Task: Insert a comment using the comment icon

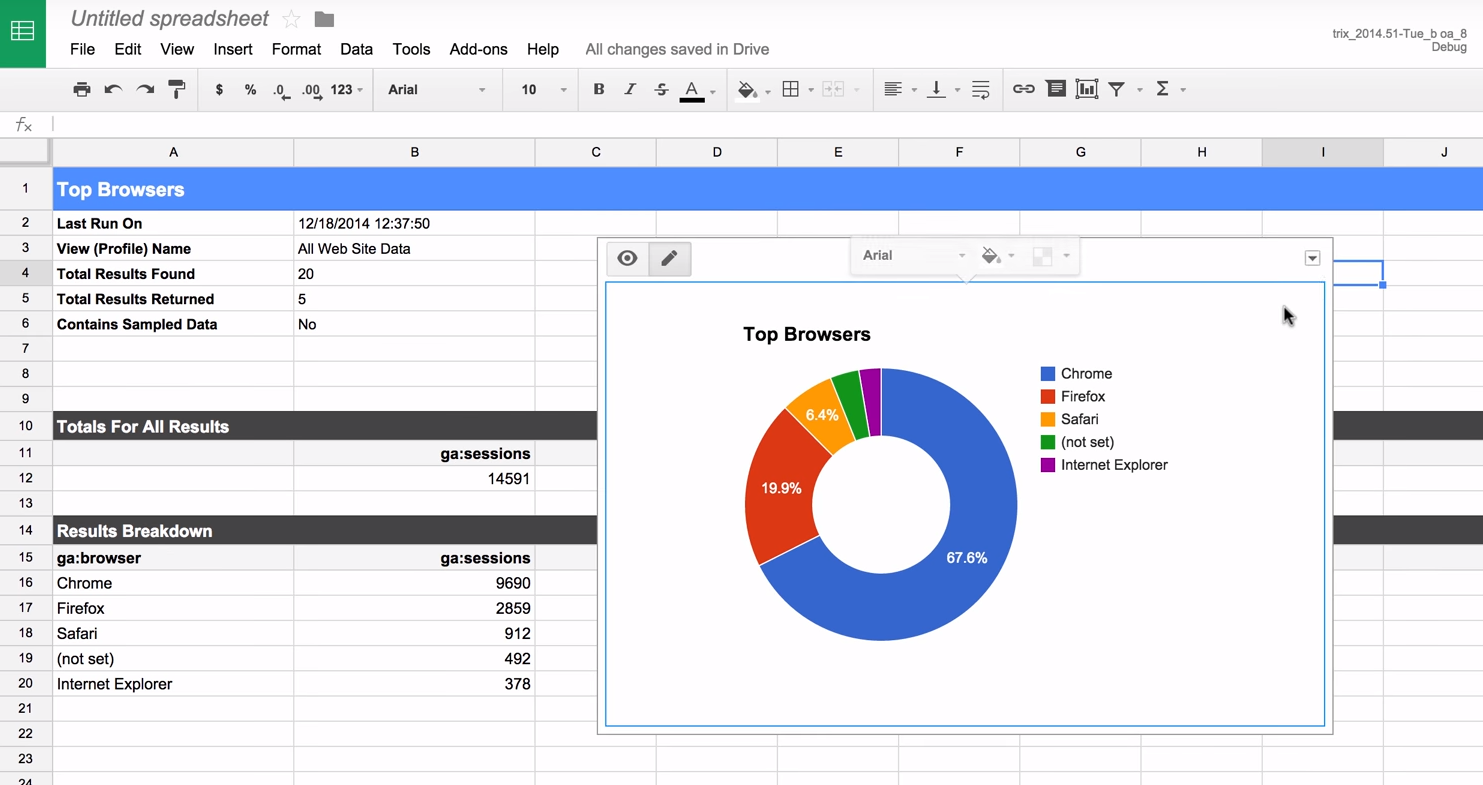Action: [1056, 89]
